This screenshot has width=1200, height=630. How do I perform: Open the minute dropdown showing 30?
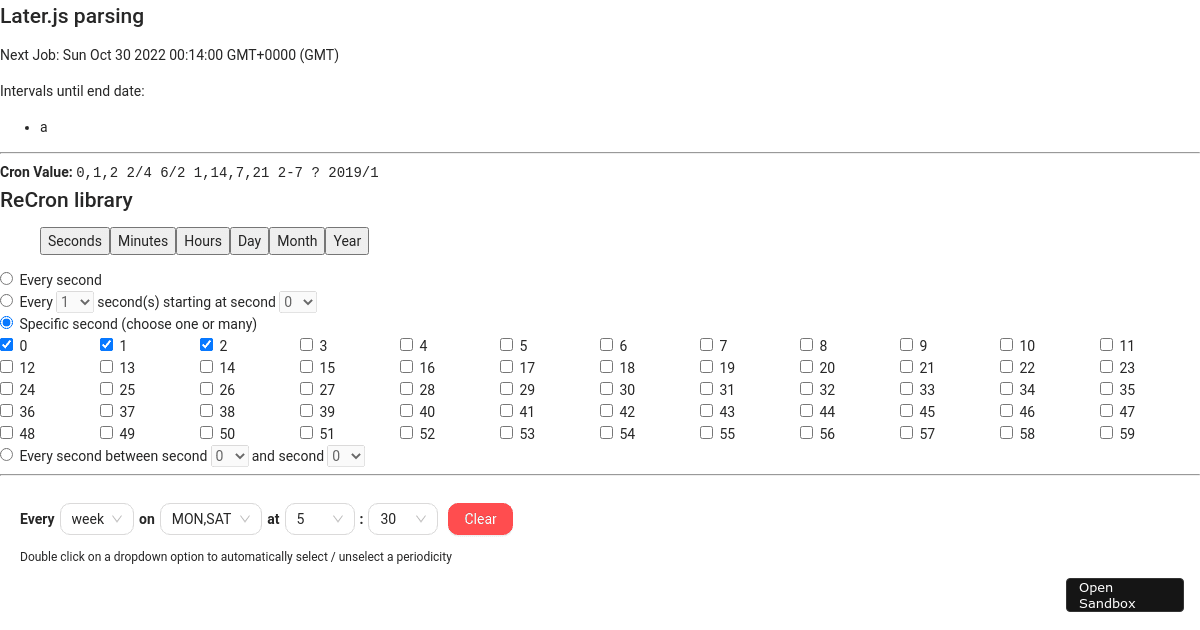(x=403, y=518)
